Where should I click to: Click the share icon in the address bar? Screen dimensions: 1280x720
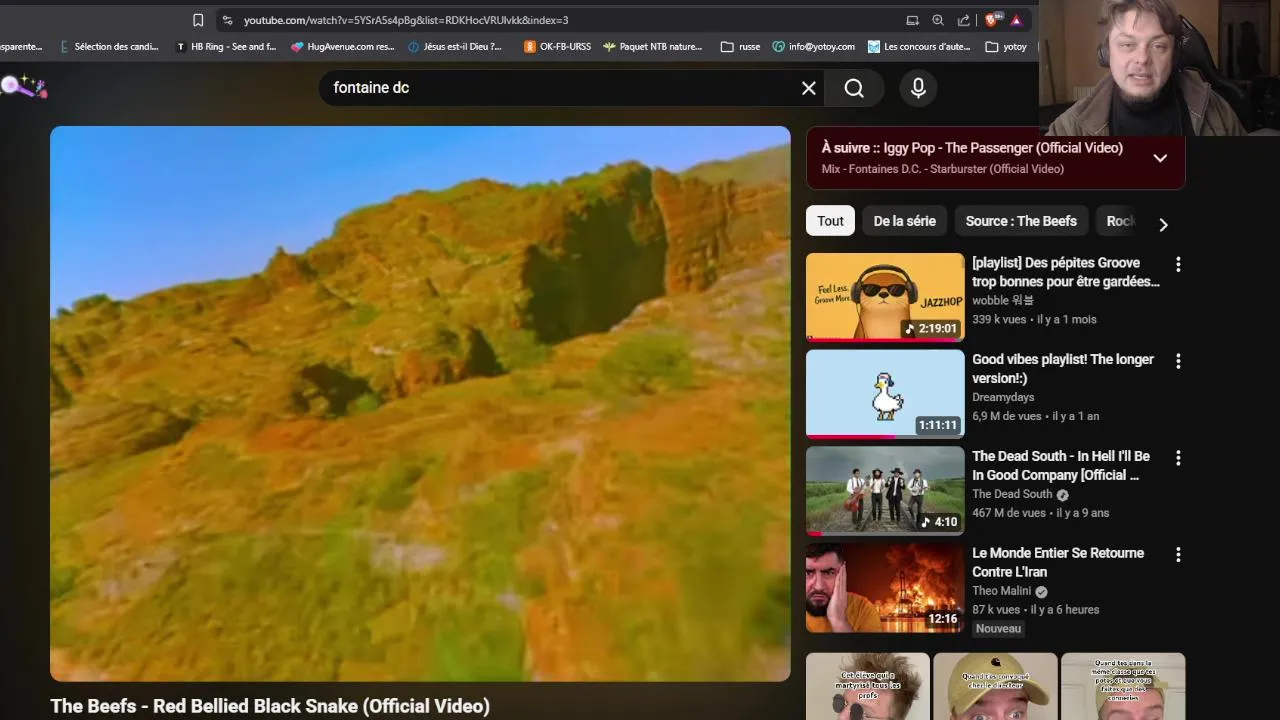(964, 20)
